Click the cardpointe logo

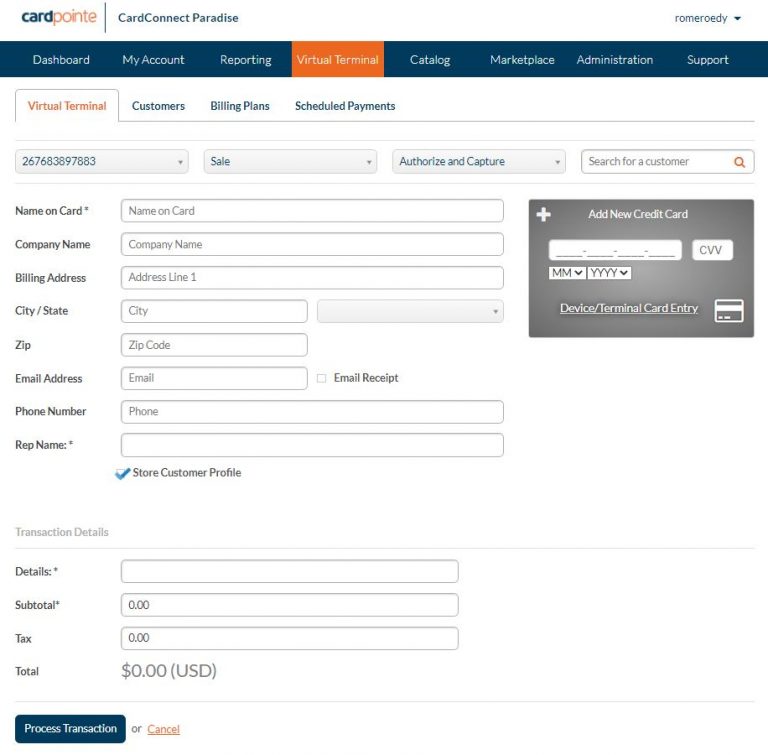point(59,17)
